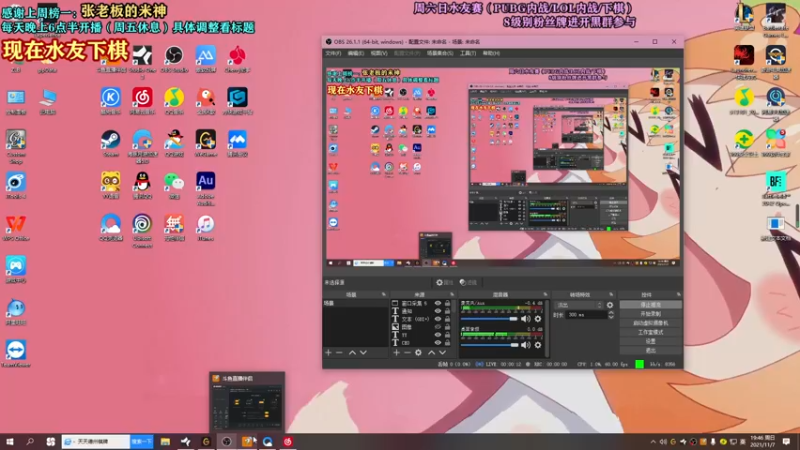Toggle lock on image source
This screenshot has width=800, height=450.
point(447,327)
